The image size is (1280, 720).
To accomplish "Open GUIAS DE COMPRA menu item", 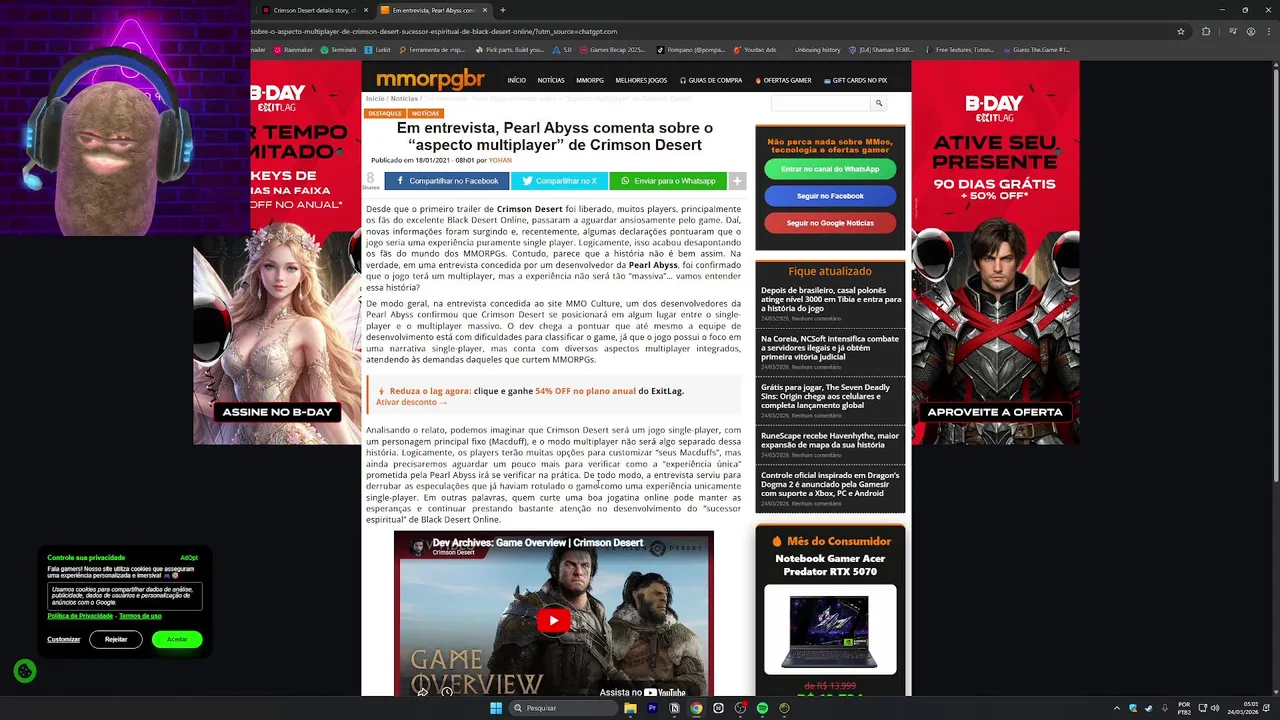I will [x=711, y=80].
